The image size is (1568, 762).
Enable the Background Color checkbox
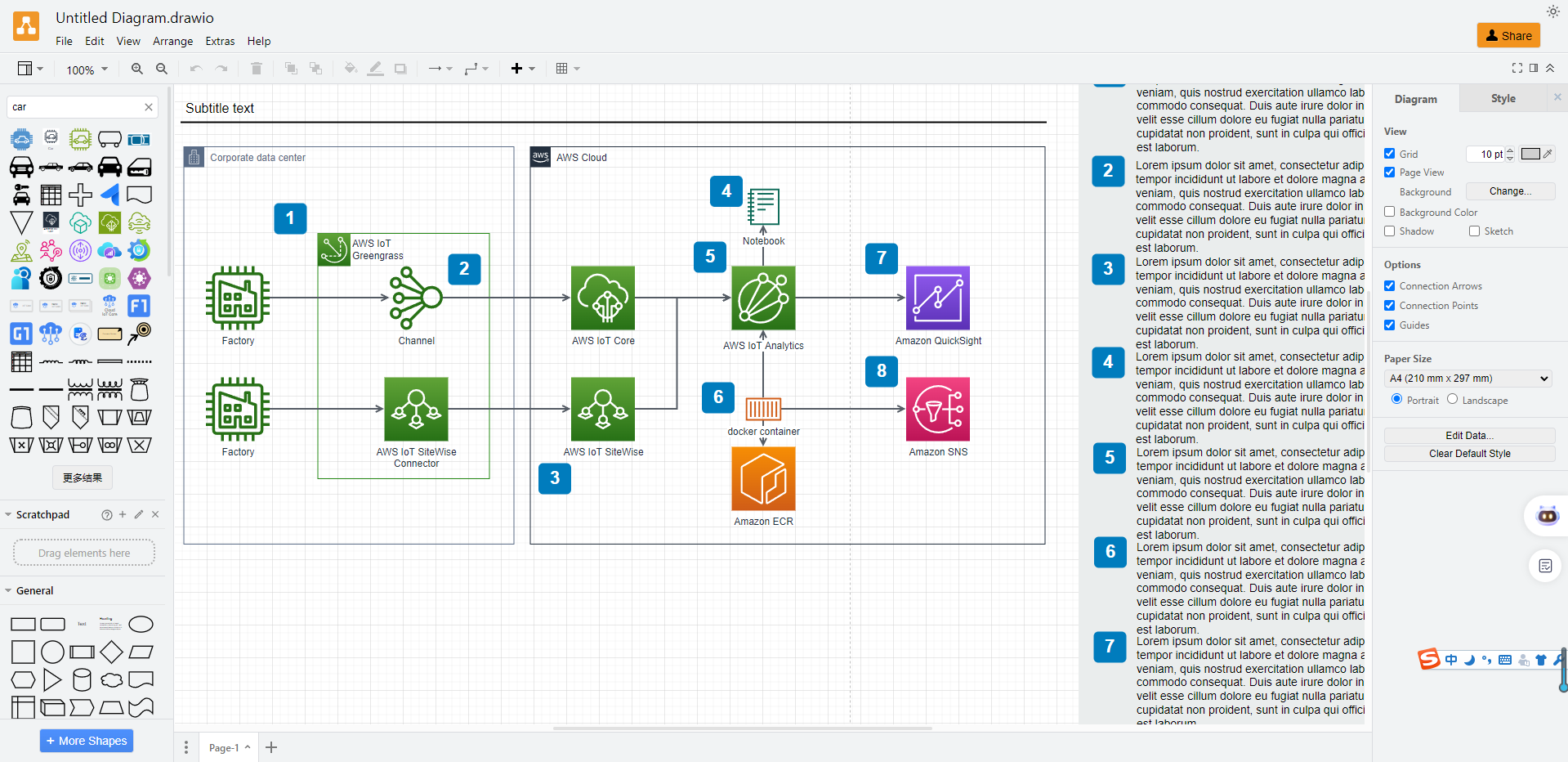pyautogui.click(x=1390, y=212)
